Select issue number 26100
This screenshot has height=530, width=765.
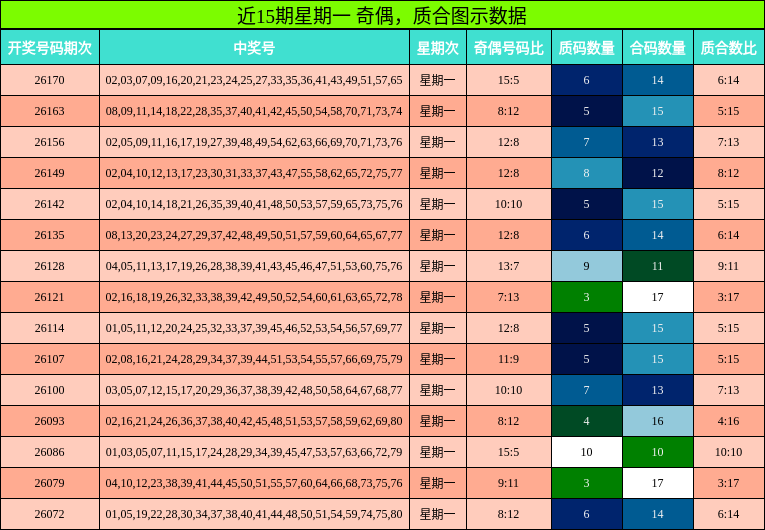pos(49,390)
